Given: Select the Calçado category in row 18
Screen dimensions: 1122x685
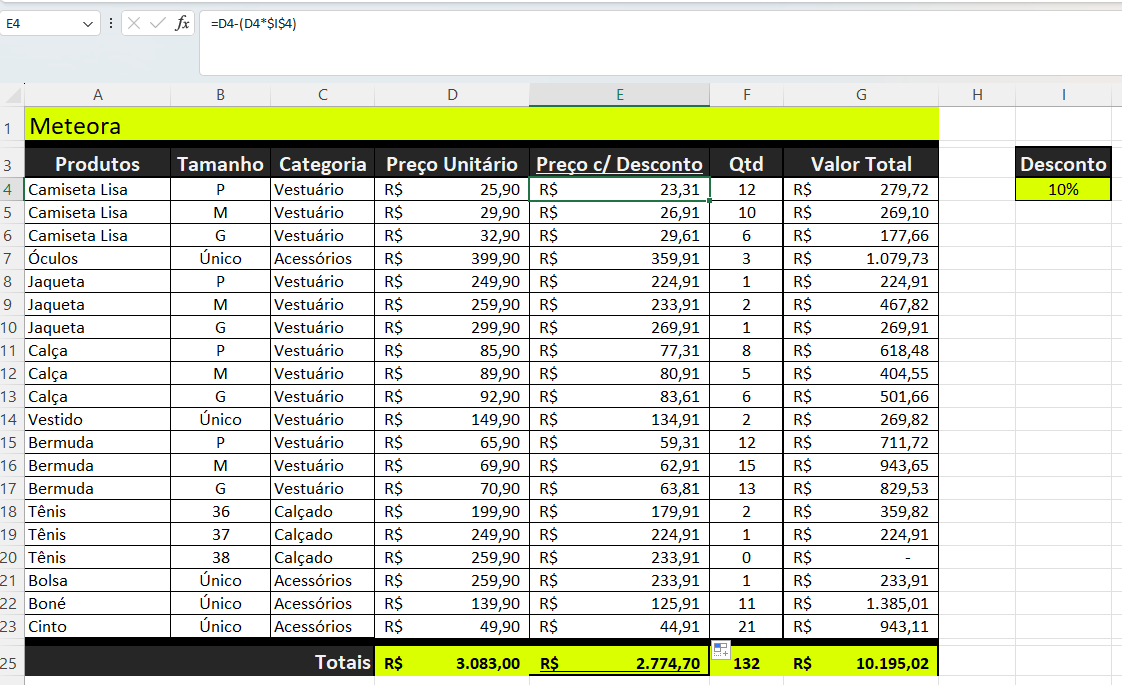Looking at the screenshot, I should coord(323,512).
